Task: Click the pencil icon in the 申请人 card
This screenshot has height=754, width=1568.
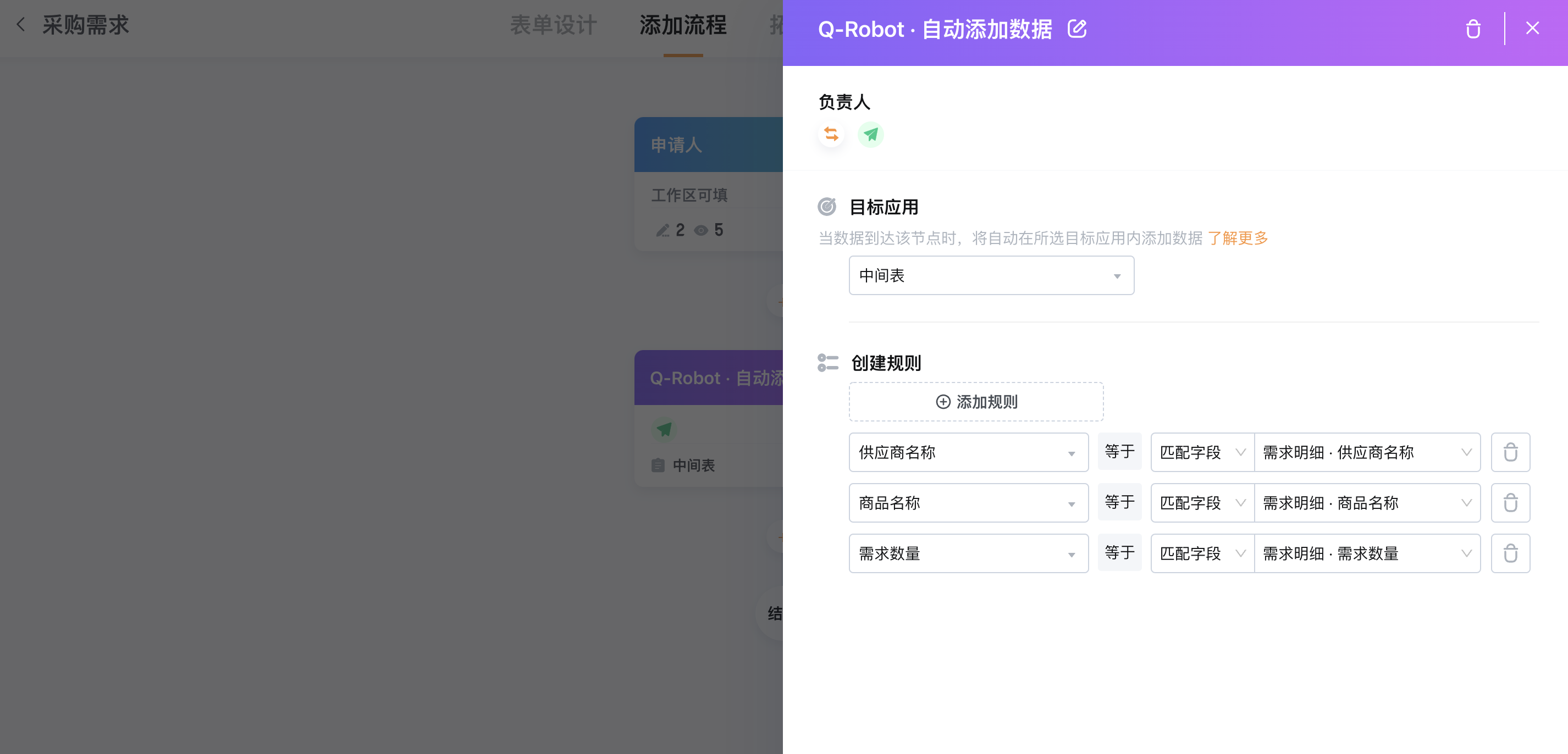Action: coord(662,230)
